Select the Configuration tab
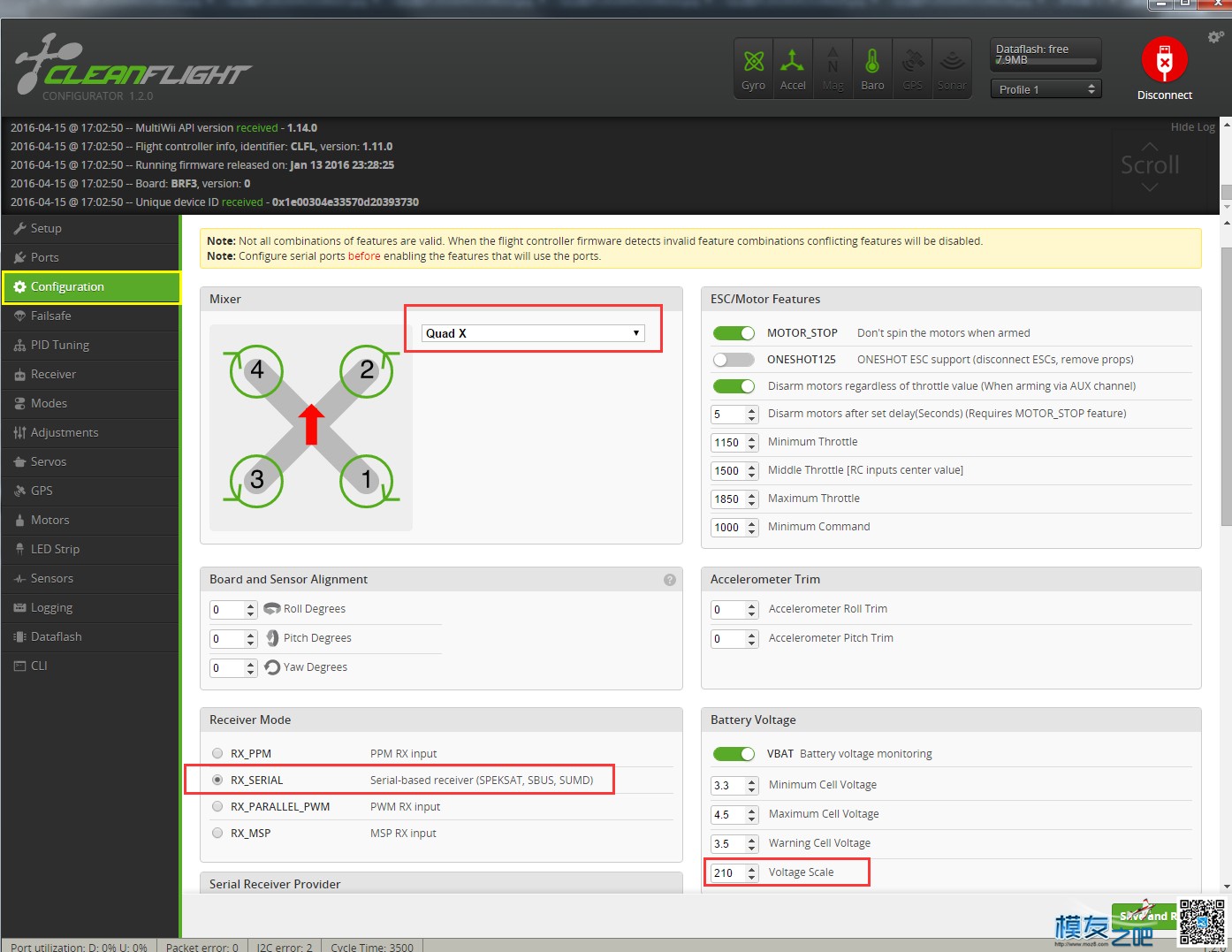This screenshot has width=1232, height=952. coord(92,286)
